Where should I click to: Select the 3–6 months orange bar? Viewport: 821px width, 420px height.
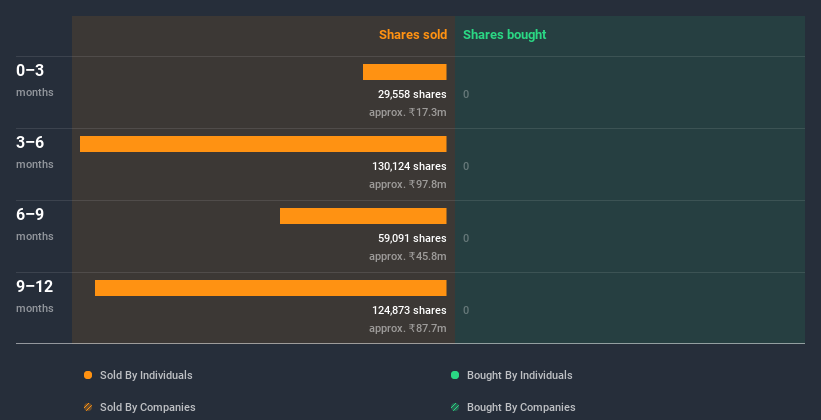pos(263,144)
